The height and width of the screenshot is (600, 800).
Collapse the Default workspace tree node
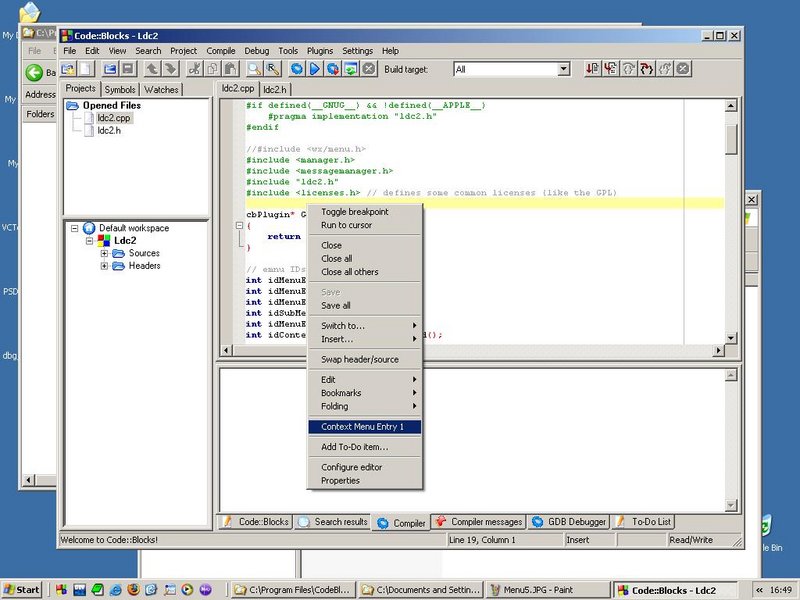[x=74, y=228]
